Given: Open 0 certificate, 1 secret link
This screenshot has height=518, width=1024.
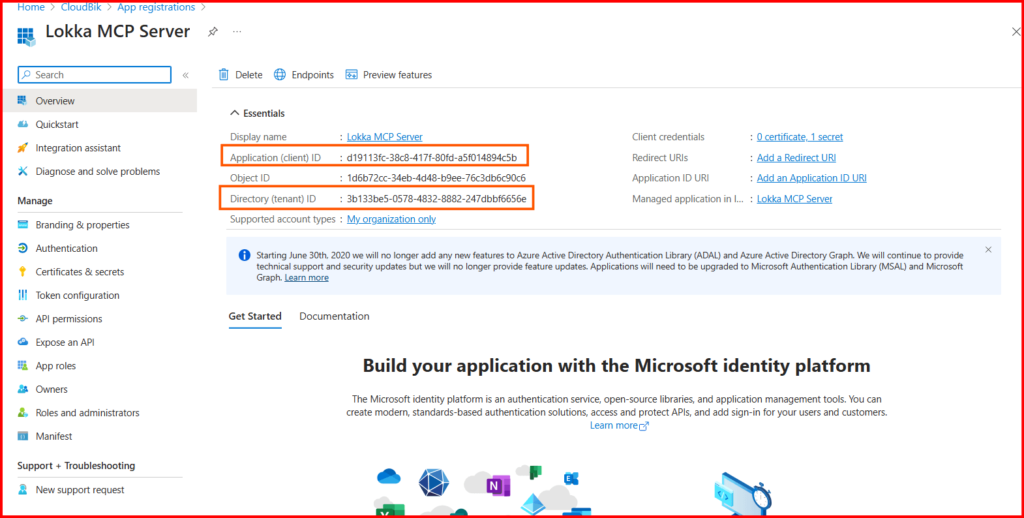Looking at the screenshot, I should (x=800, y=137).
